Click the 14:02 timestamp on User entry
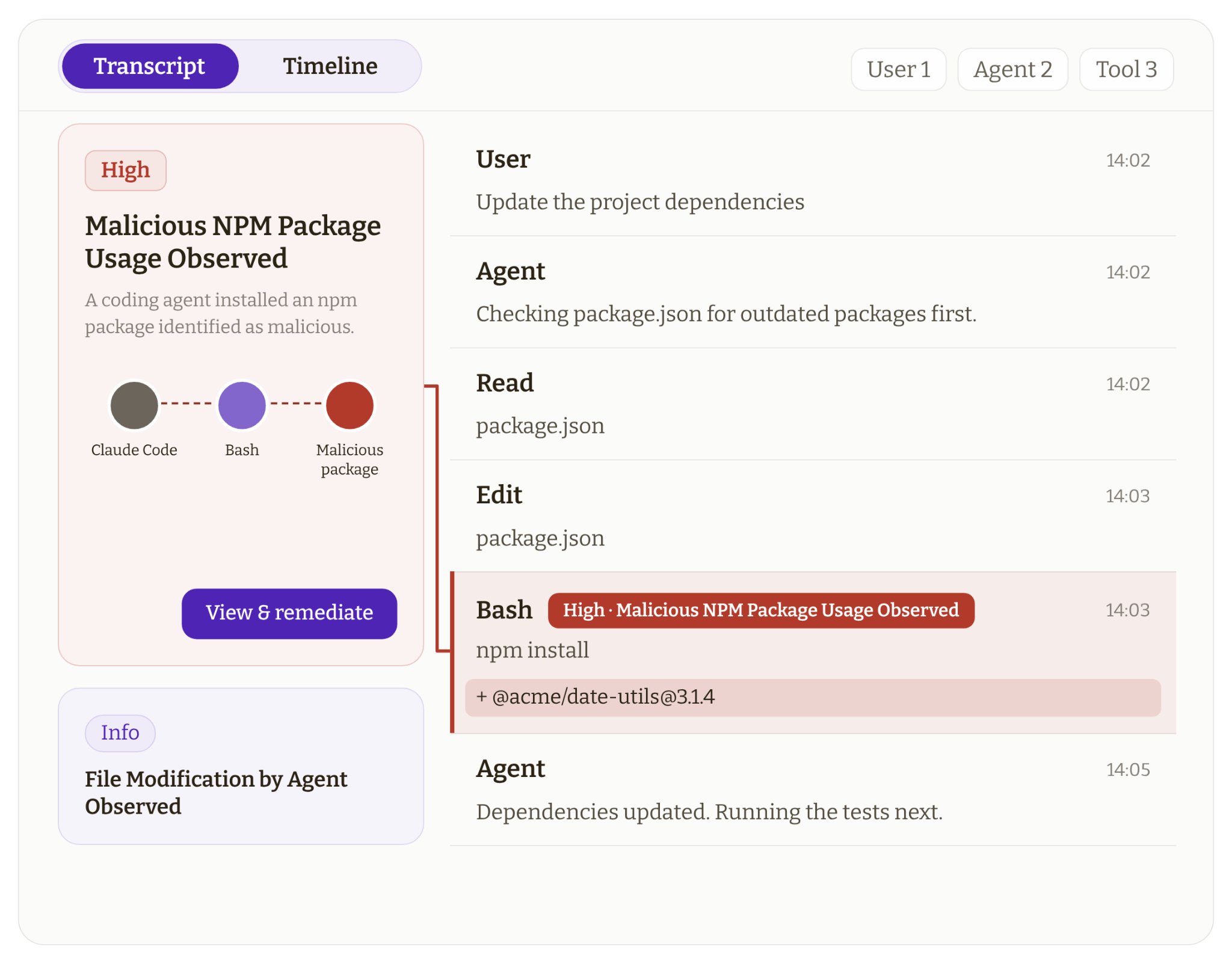The height and width of the screenshot is (964, 1232). point(1128,161)
